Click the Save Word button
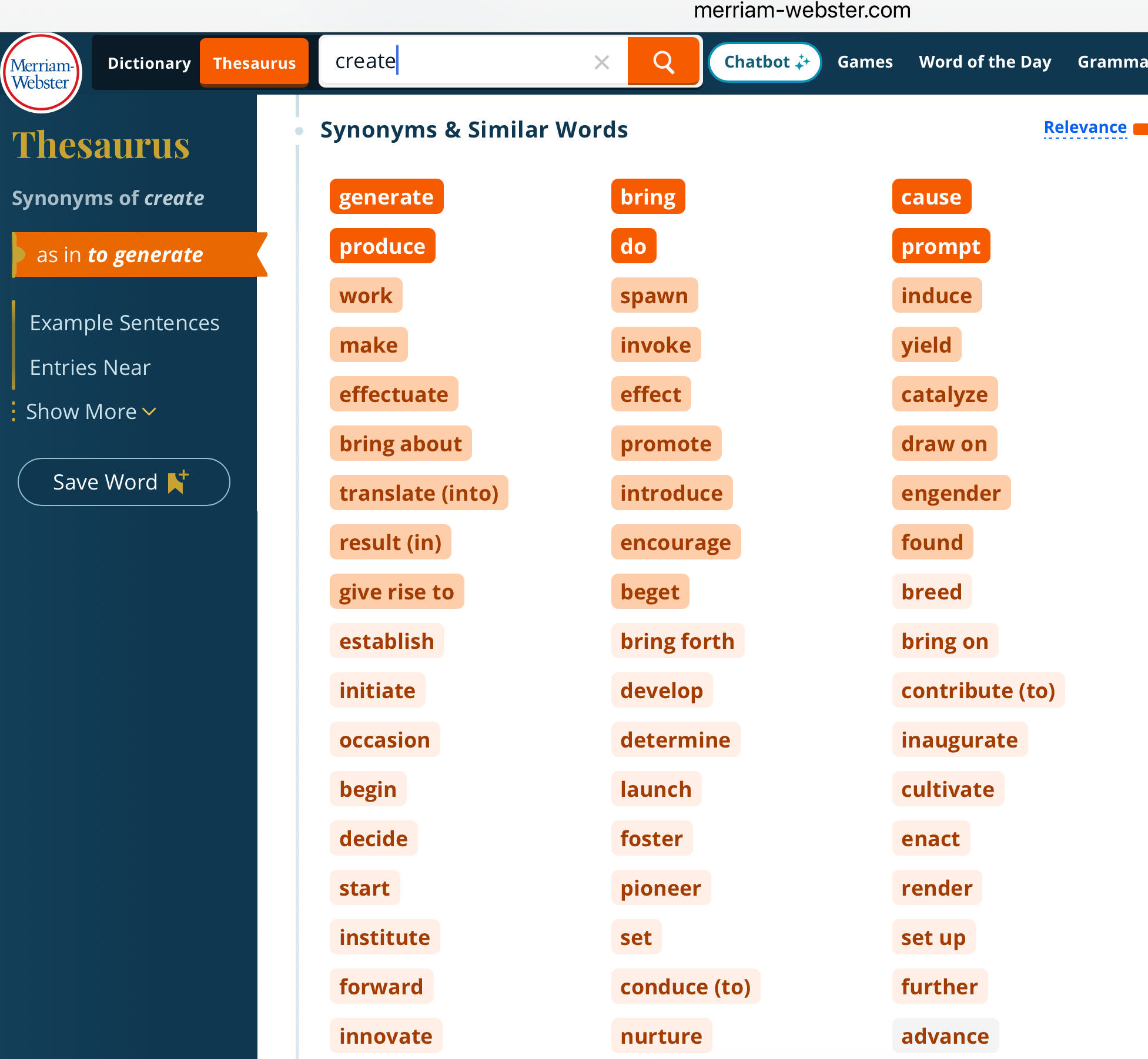The height and width of the screenshot is (1059, 1148). point(123,482)
